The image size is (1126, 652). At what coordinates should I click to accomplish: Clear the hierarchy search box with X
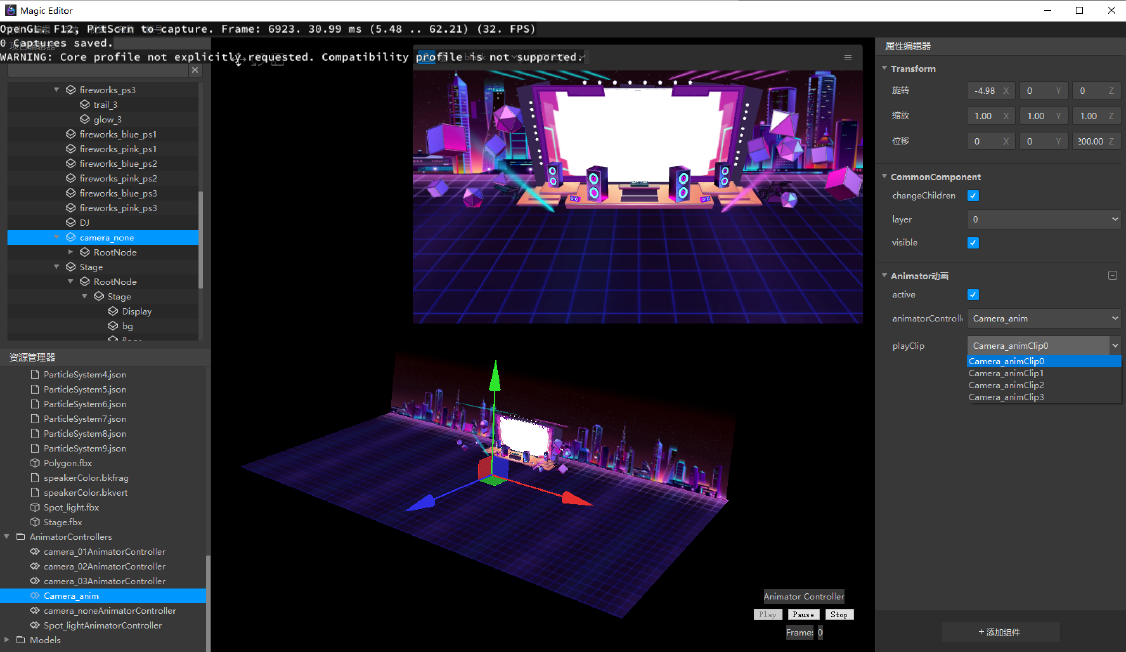point(195,71)
